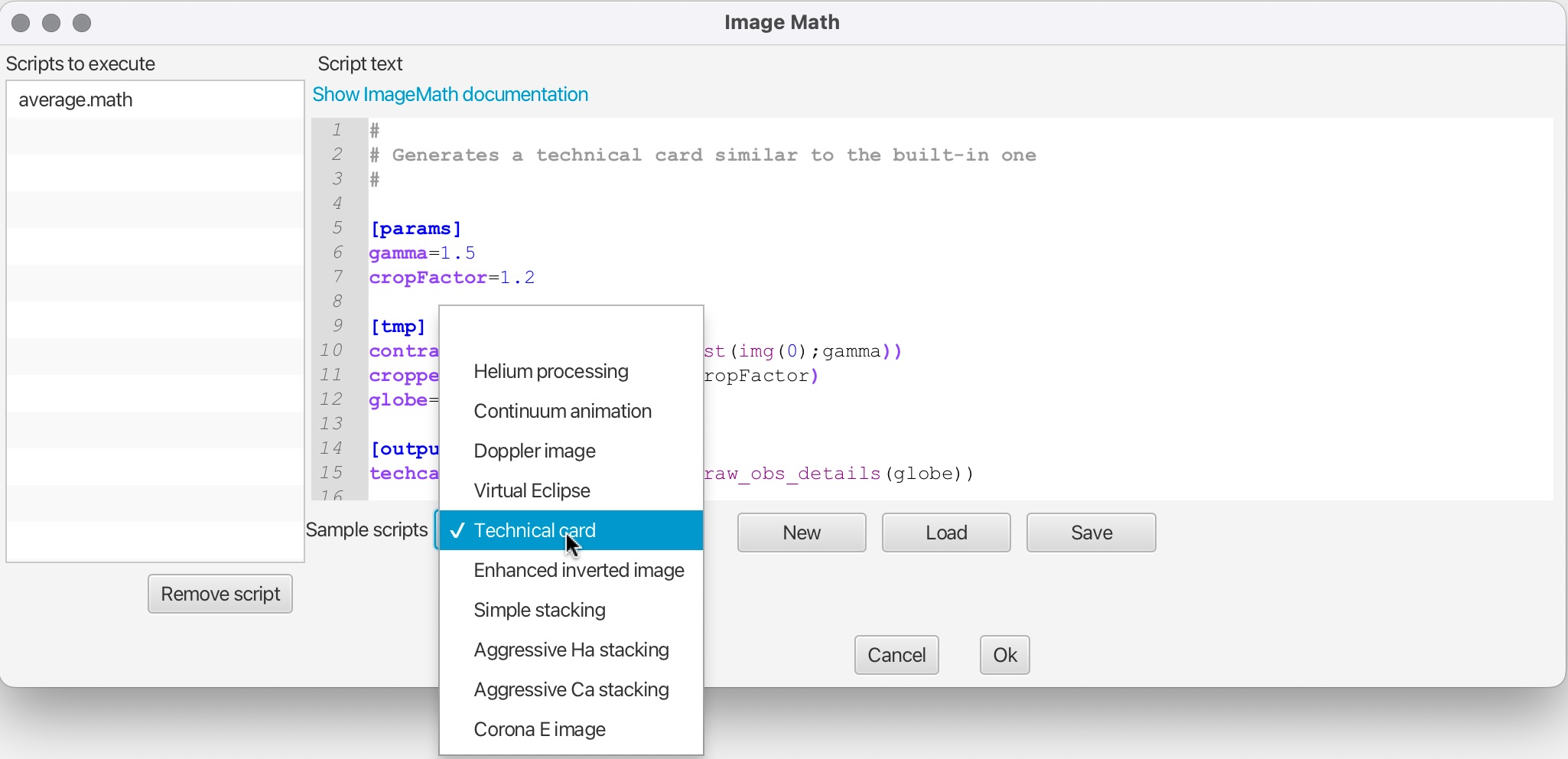Click the gamma=1.5 line in the script
Image resolution: width=1568 pixels, height=759 pixels.
[422, 253]
